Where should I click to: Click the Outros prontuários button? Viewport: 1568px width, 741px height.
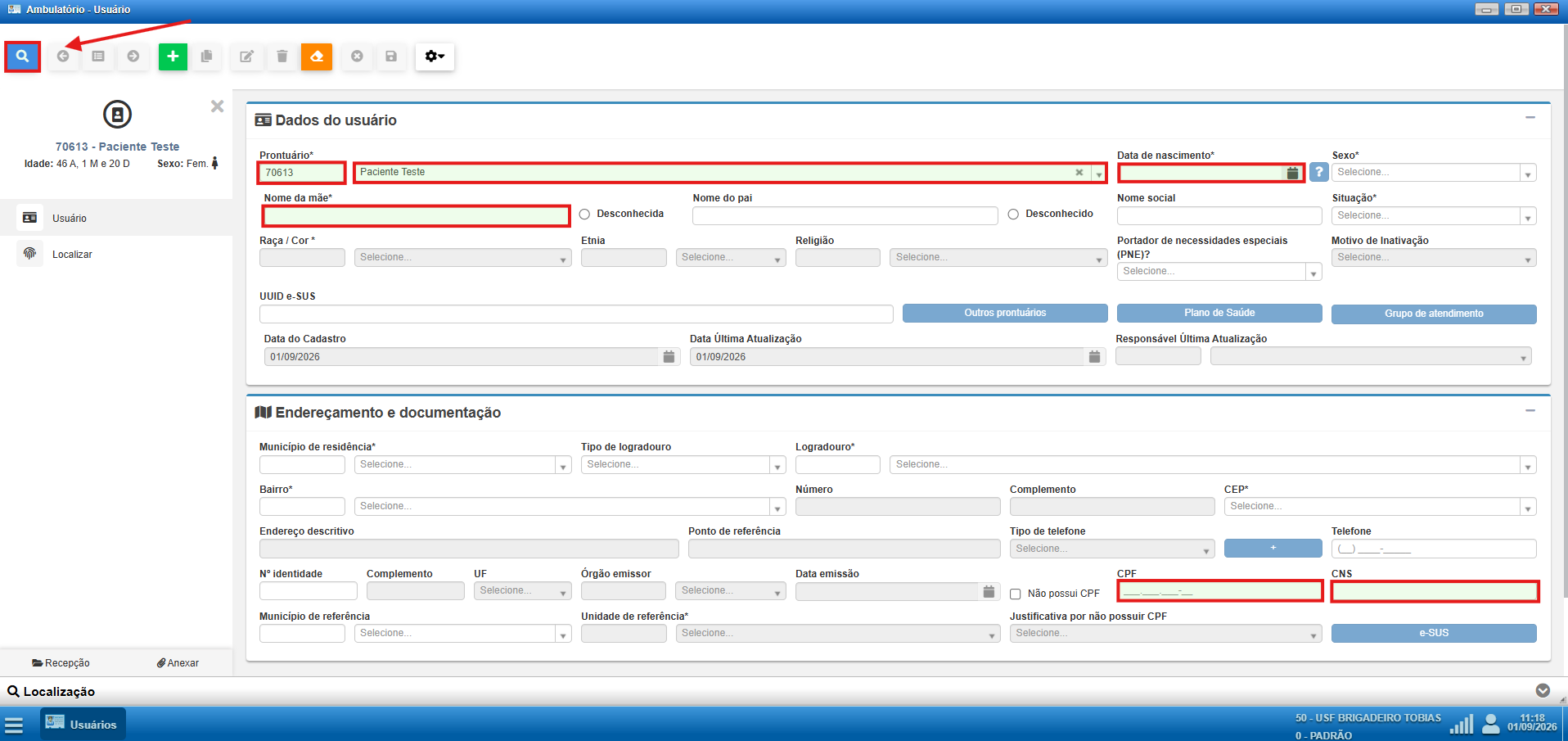click(1005, 314)
